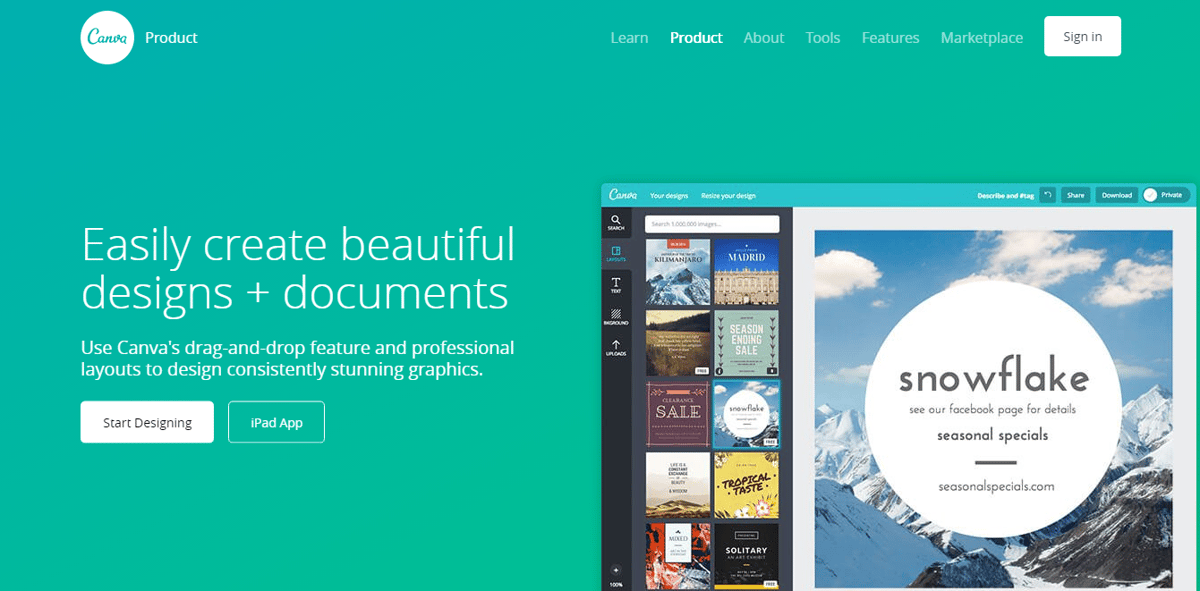
Task: Click the Start Designing button
Action: 147,422
